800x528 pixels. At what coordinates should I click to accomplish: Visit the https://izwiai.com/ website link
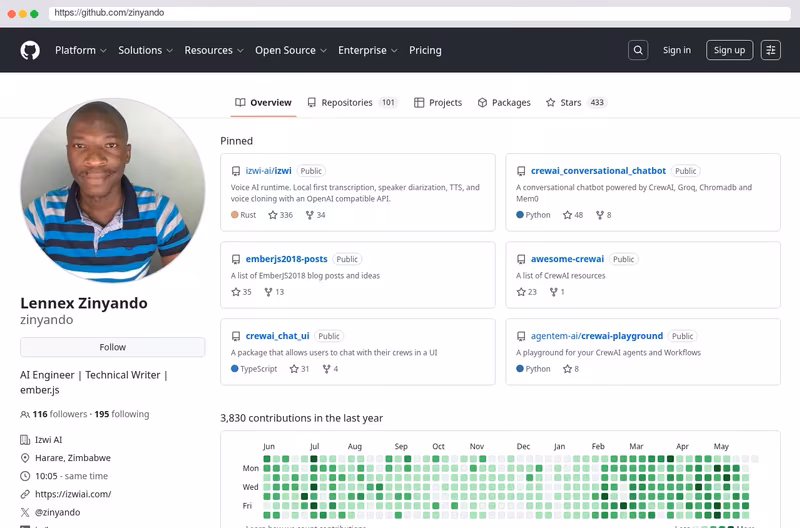point(73,494)
